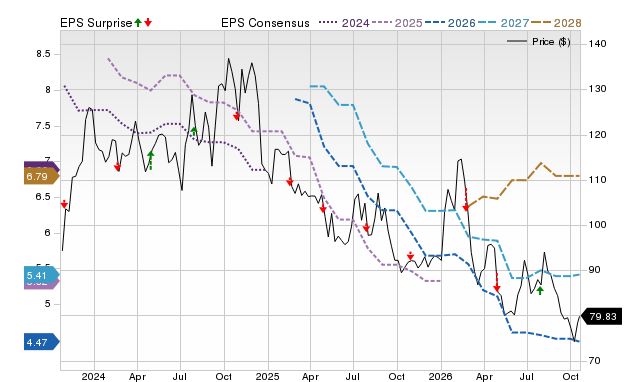
Task: Click the green up arrow in EPS Surprise legend
Action: 138,22
